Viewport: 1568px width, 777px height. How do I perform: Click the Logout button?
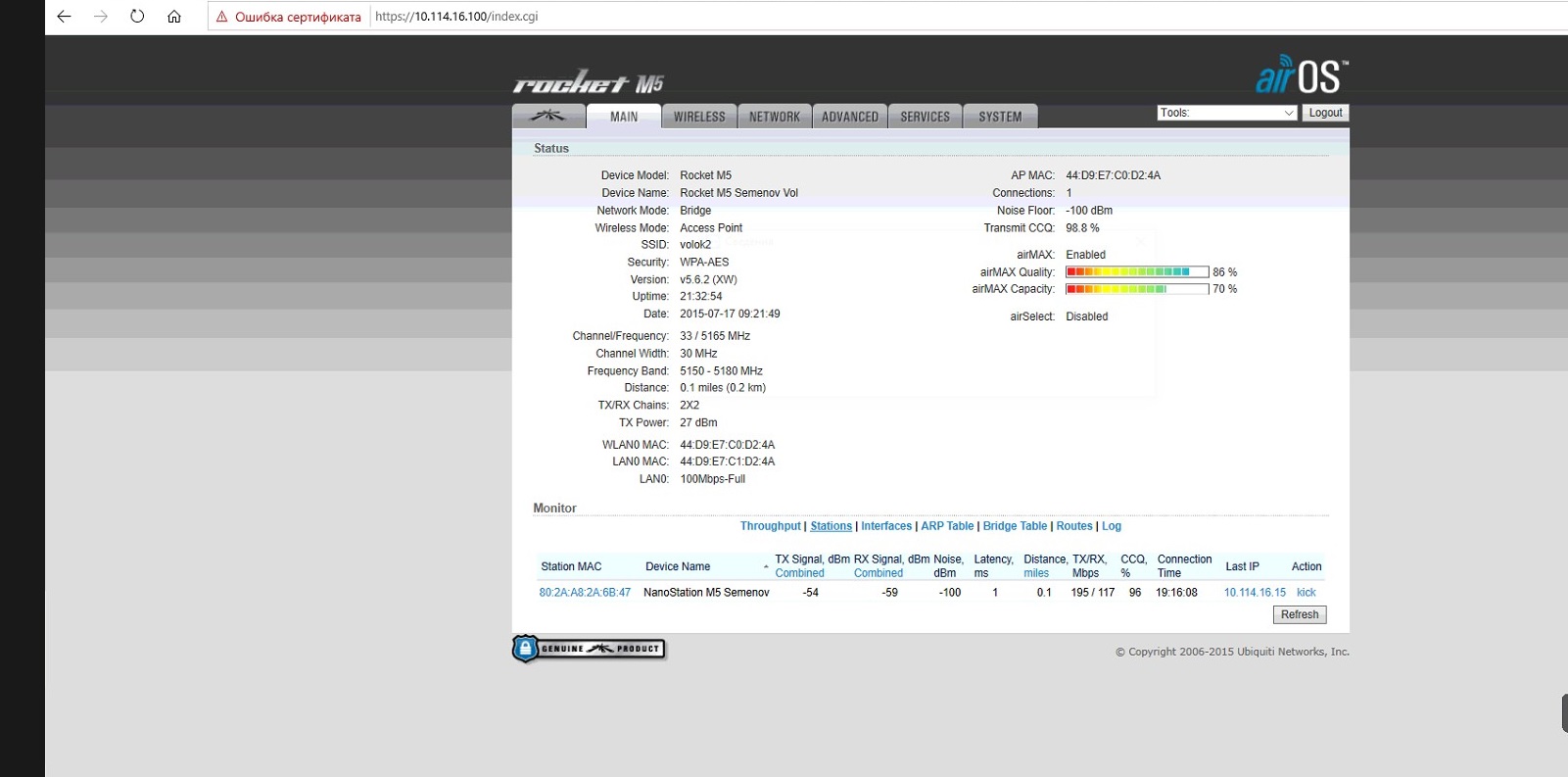[1325, 113]
